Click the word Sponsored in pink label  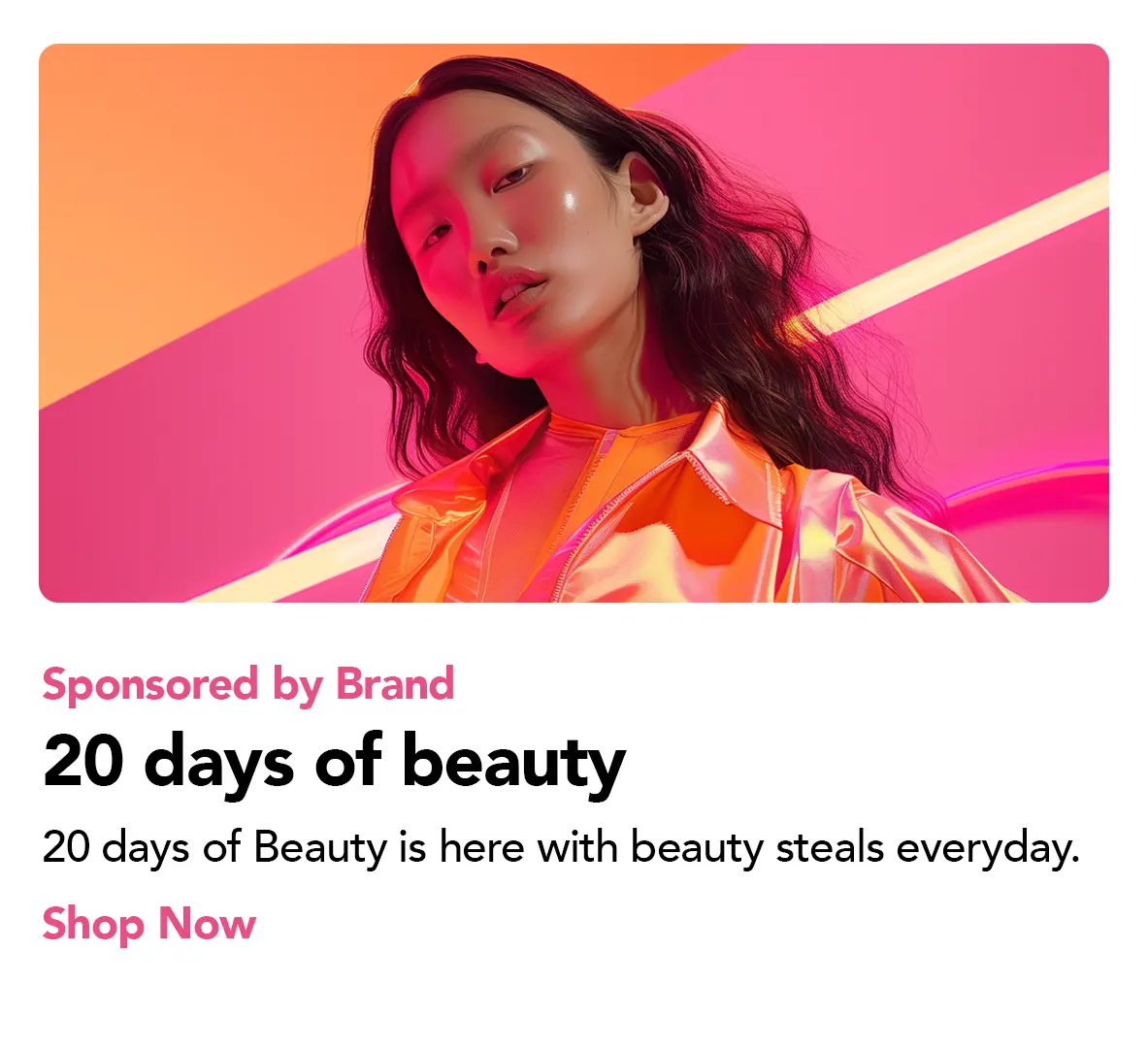coord(150,685)
